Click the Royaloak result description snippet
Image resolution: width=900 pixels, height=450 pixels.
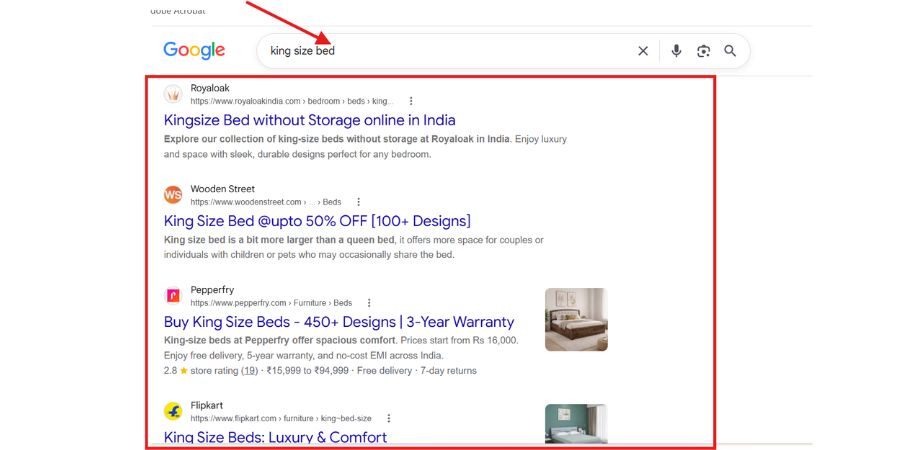pos(365,147)
